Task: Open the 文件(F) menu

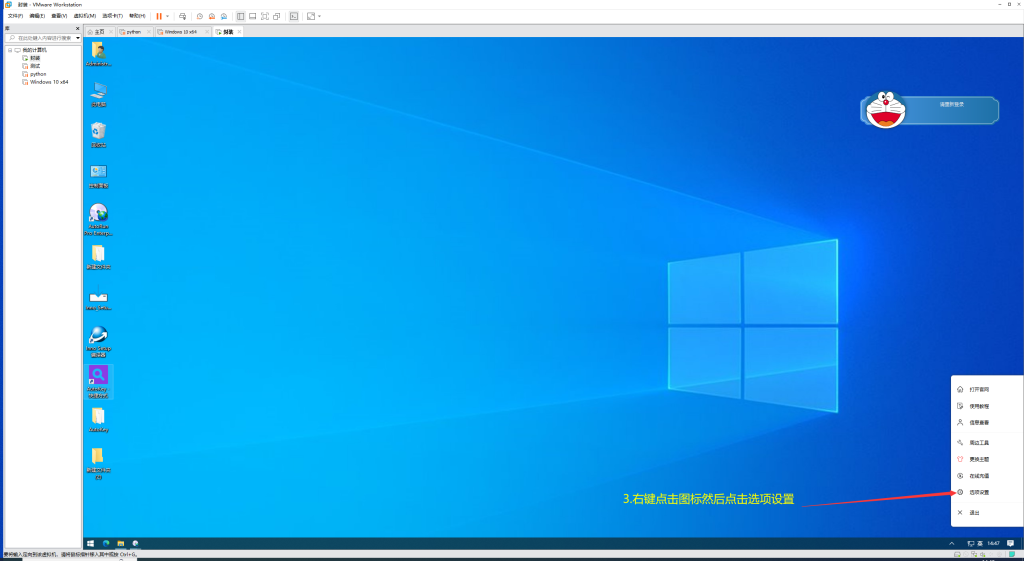Action: click(15, 16)
